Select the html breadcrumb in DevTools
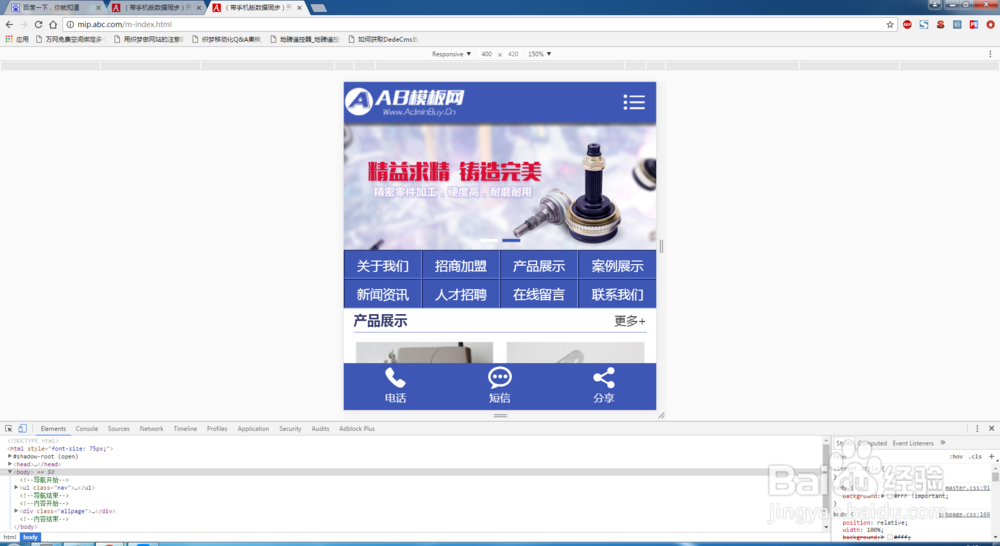 pyautogui.click(x=10, y=537)
